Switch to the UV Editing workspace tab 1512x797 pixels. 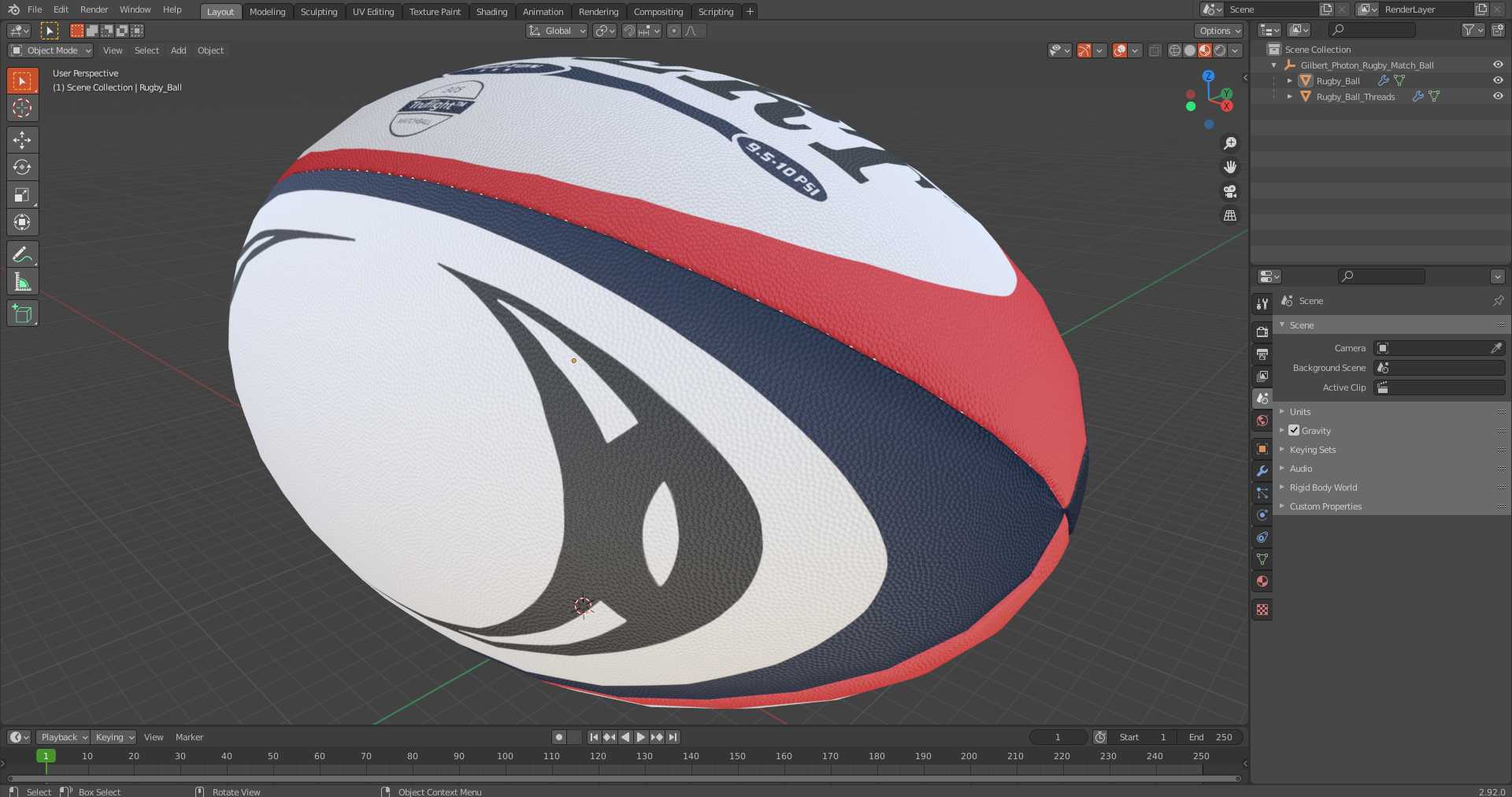point(373,11)
